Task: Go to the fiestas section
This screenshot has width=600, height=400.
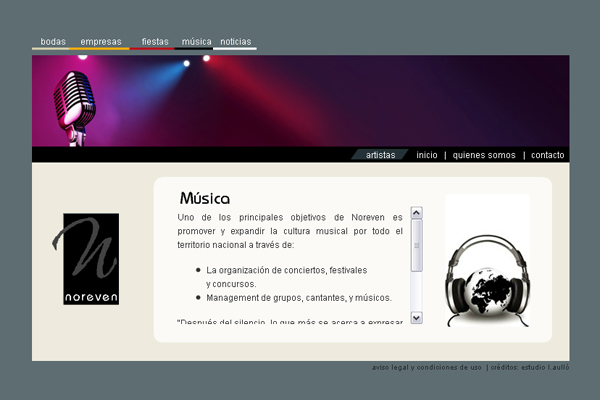Action: tap(155, 42)
